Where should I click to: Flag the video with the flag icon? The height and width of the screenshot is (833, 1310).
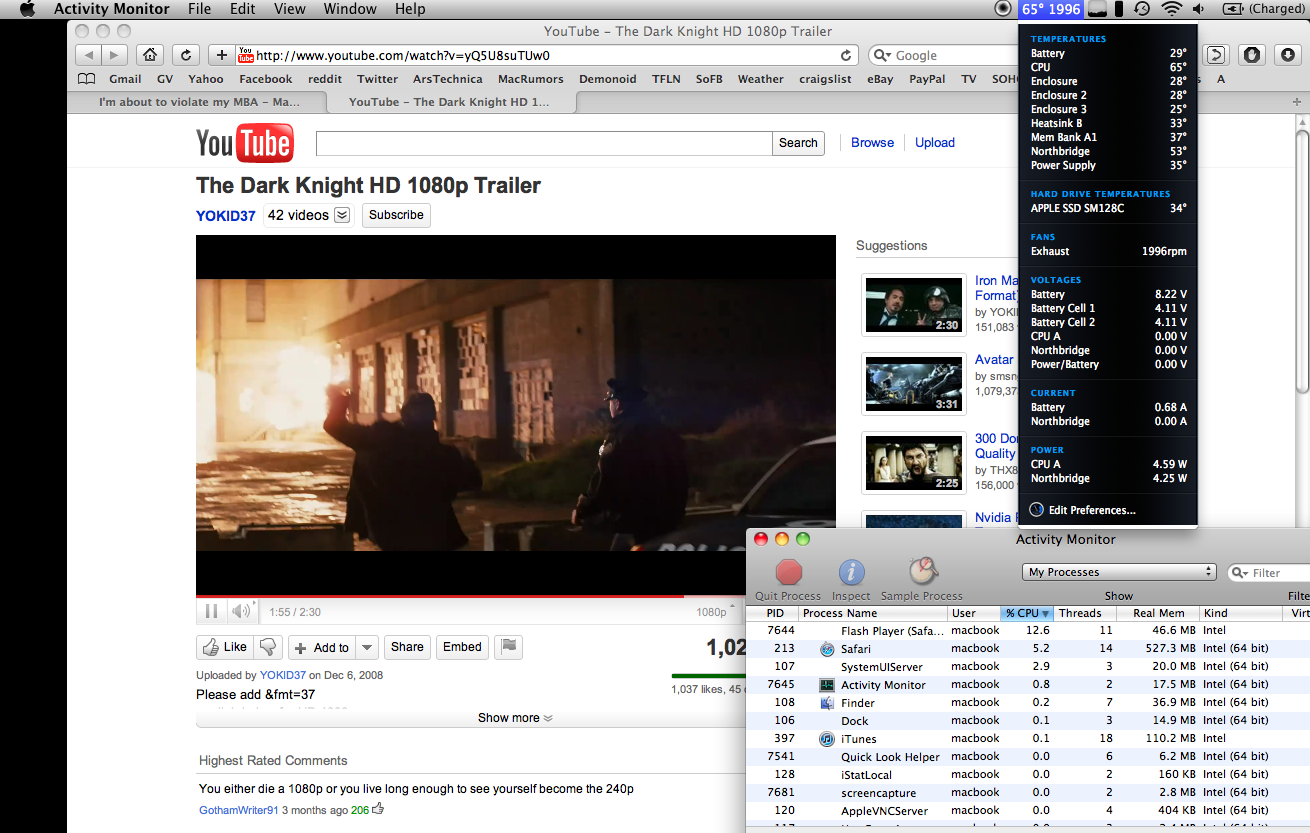(x=509, y=647)
